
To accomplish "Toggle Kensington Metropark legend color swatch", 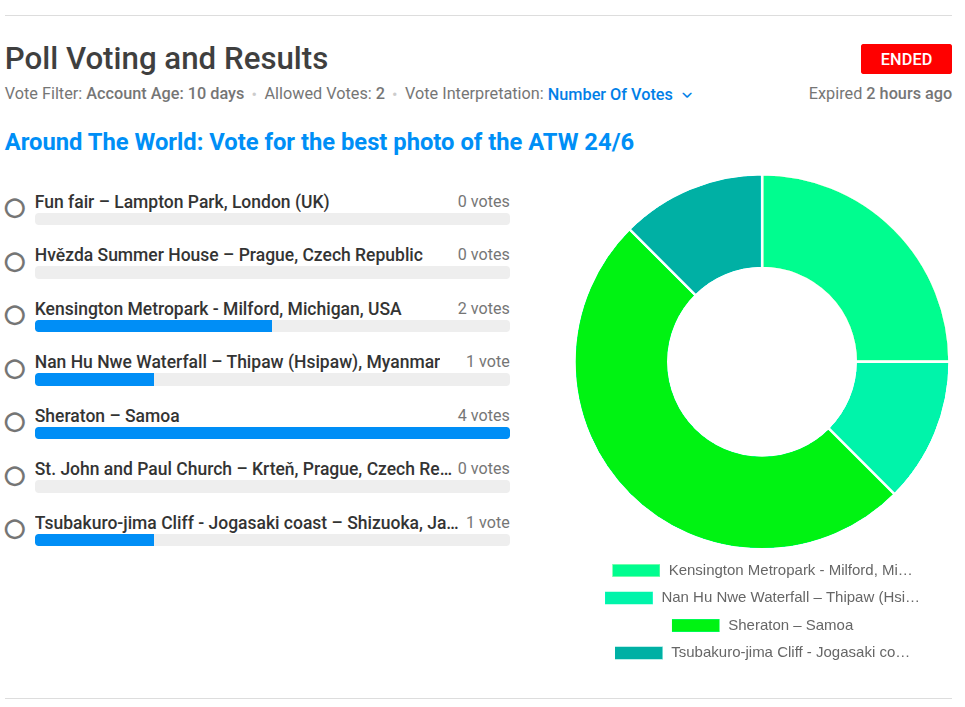I will coord(636,570).
